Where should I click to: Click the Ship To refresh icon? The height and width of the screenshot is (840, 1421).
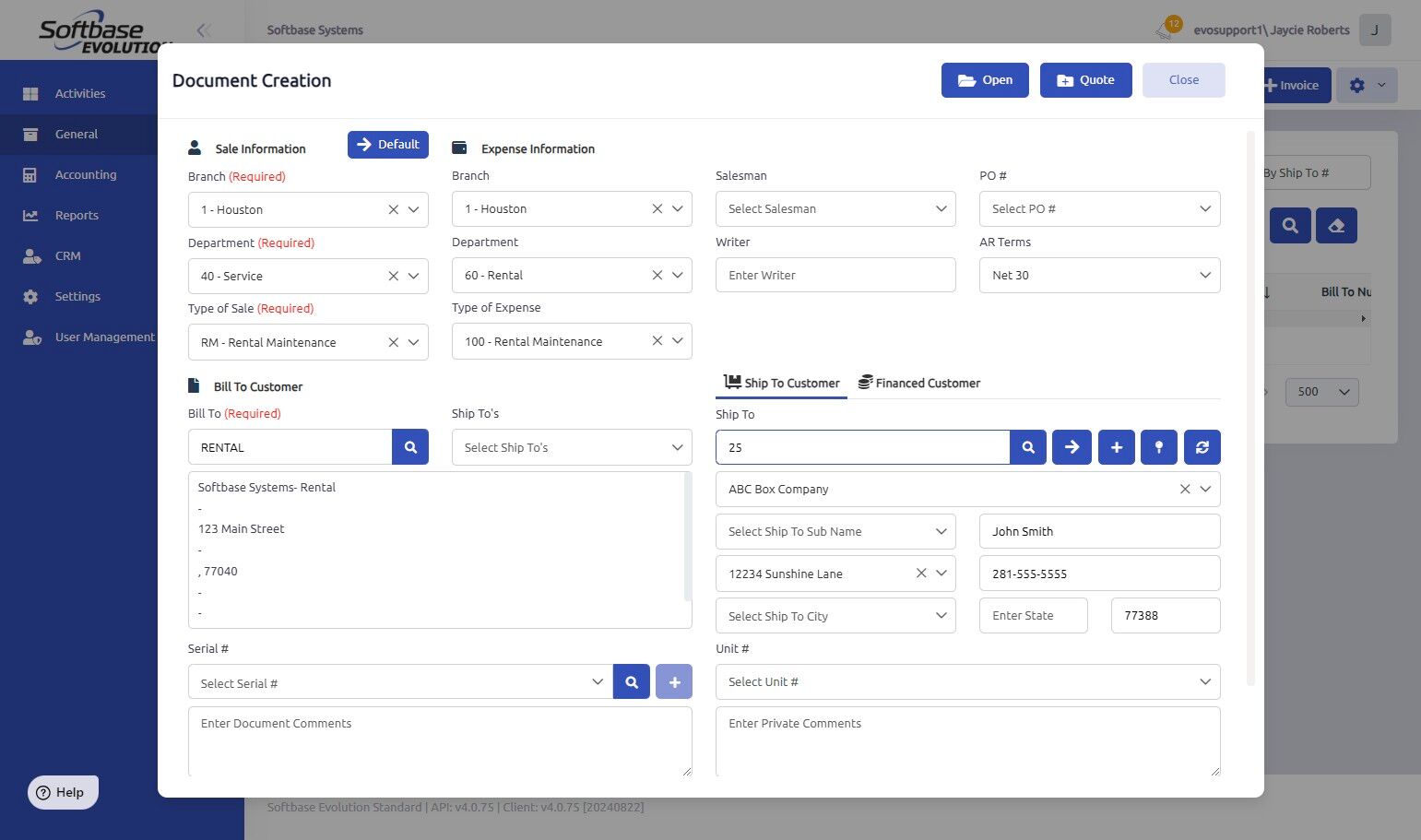tap(1202, 447)
